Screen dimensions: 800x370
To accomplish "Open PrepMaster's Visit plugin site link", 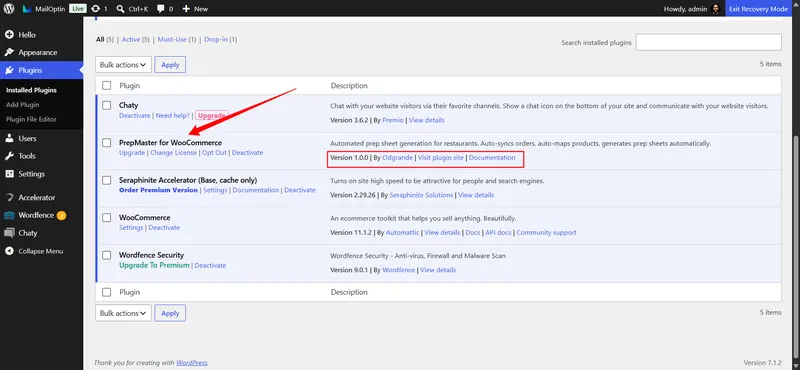I will tap(440, 158).
